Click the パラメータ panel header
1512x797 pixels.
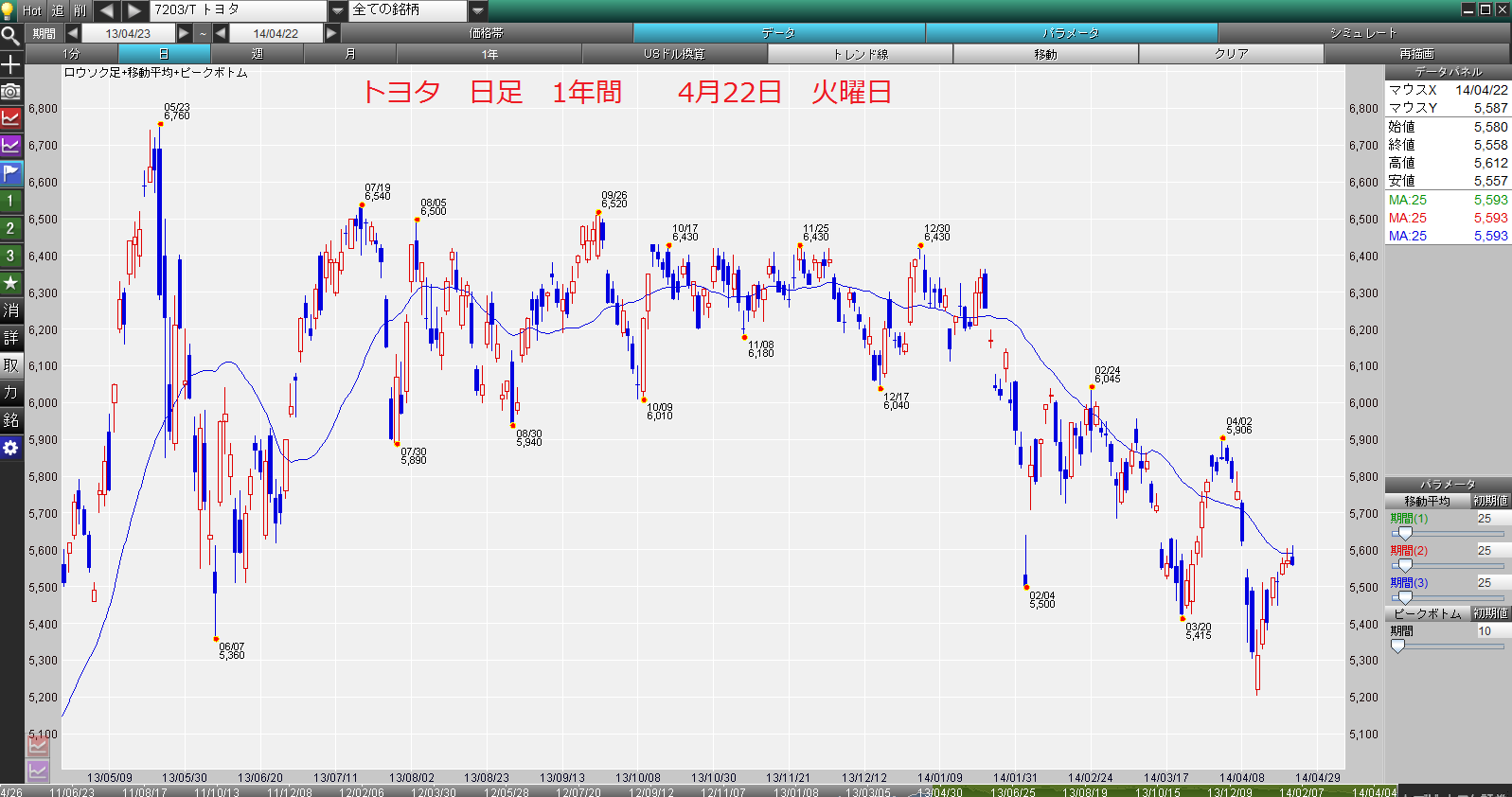coord(1449,484)
